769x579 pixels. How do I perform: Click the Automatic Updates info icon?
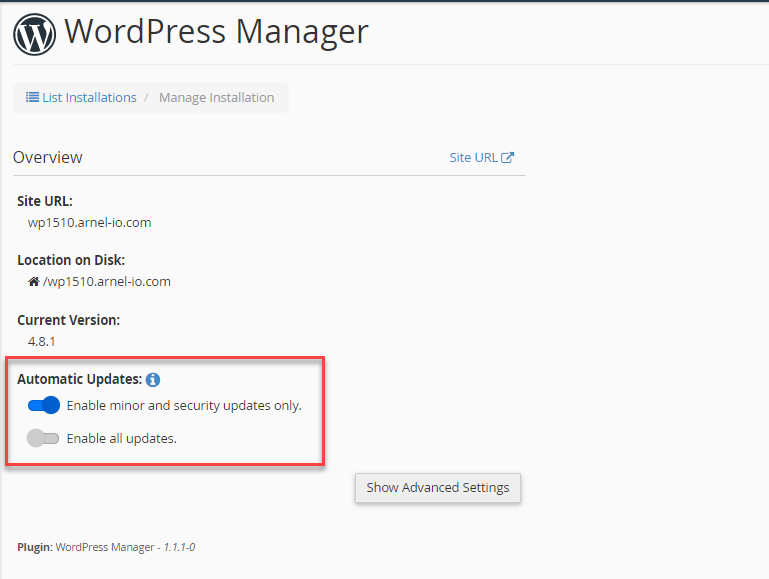(153, 379)
